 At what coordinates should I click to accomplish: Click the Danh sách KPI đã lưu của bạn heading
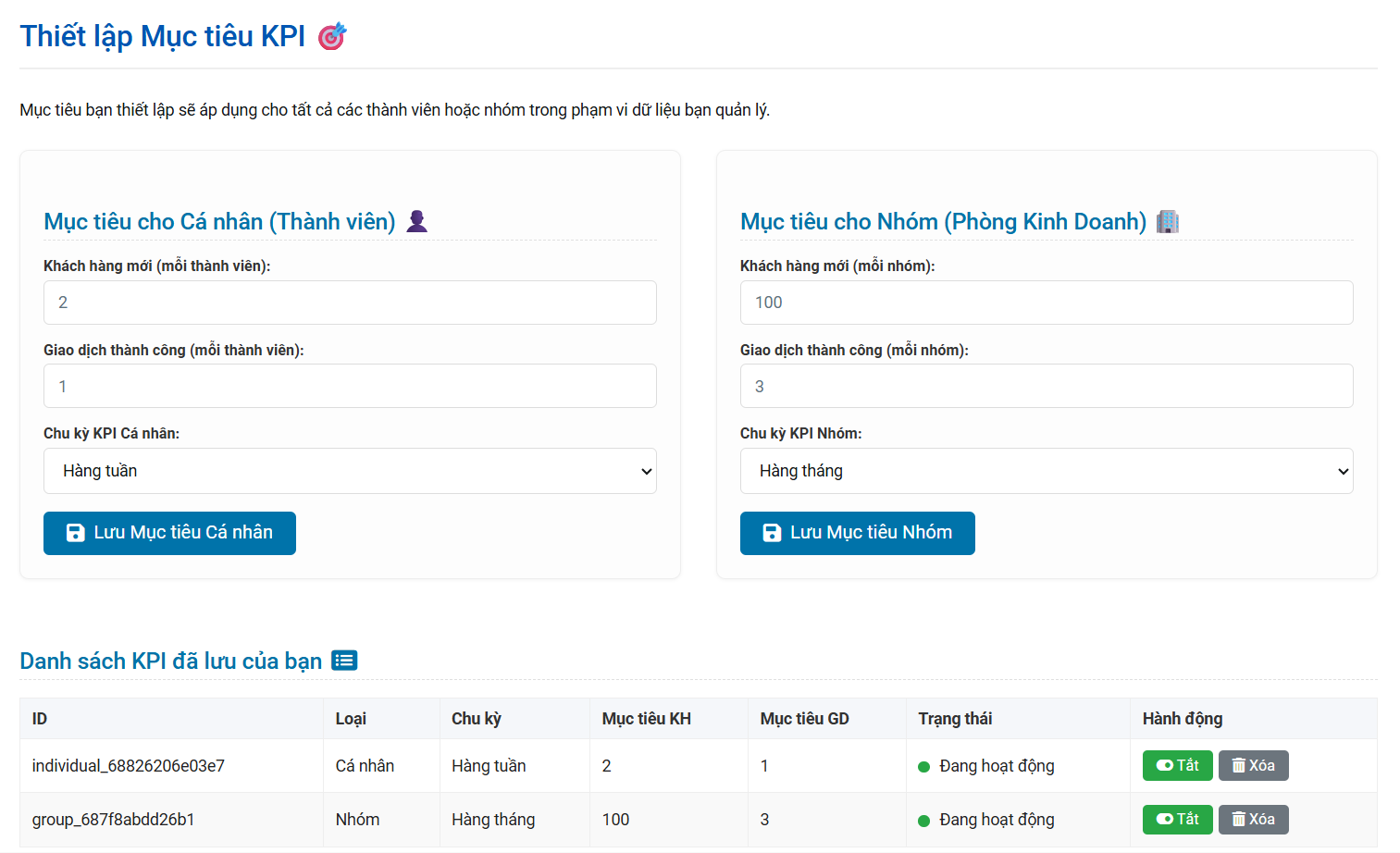pyautogui.click(x=171, y=661)
